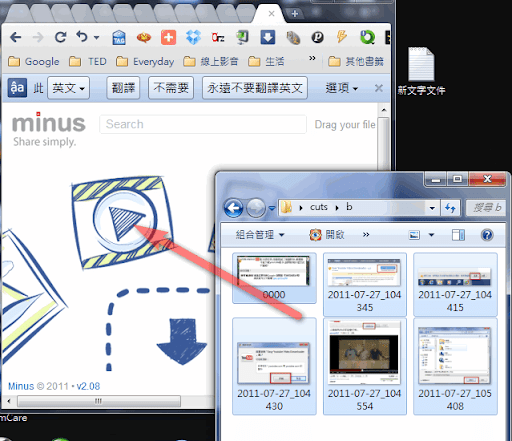Click the minus logo

coord(48,123)
